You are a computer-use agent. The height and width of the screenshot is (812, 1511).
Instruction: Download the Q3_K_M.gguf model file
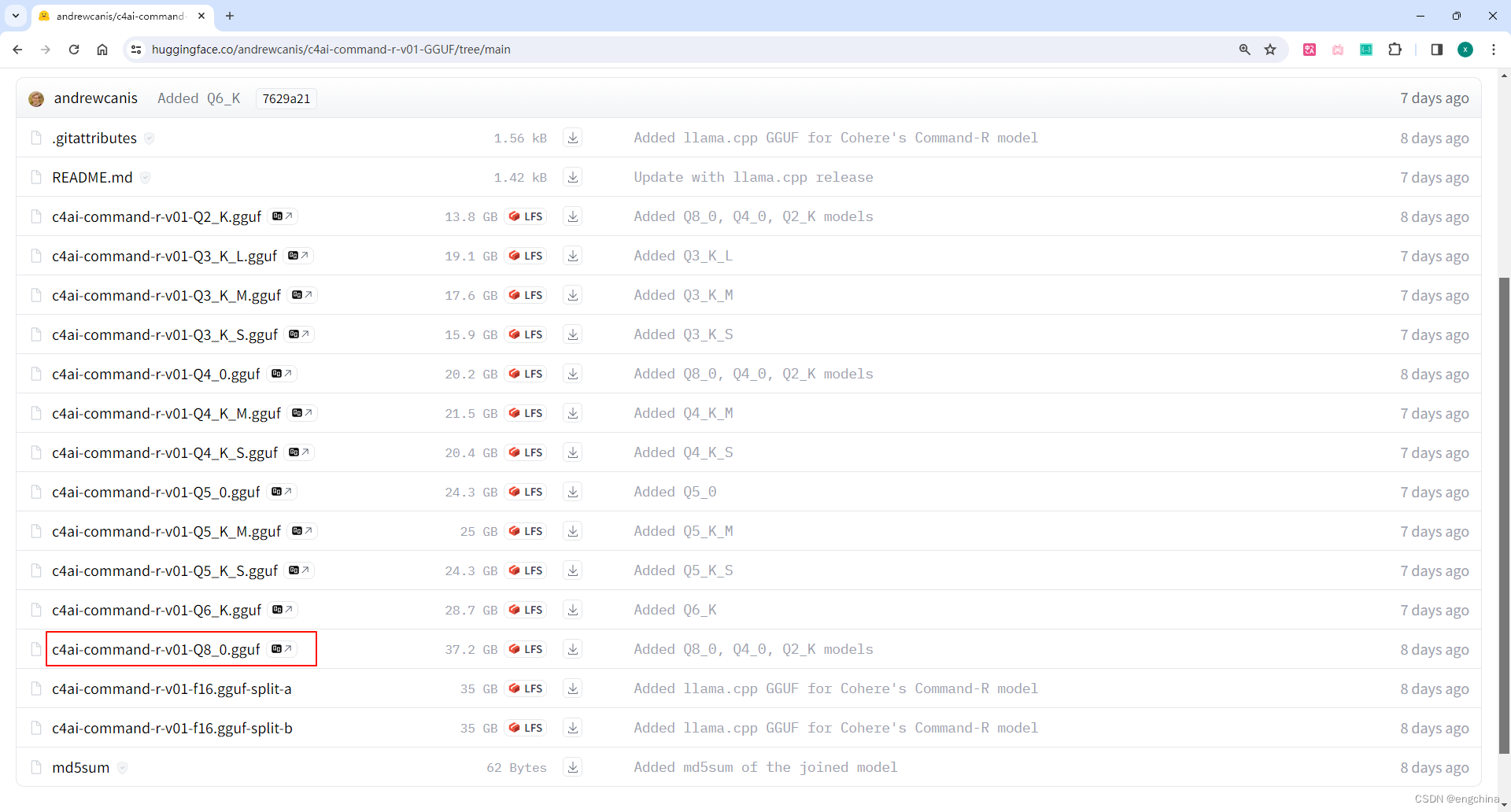pyautogui.click(x=573, y=295)
